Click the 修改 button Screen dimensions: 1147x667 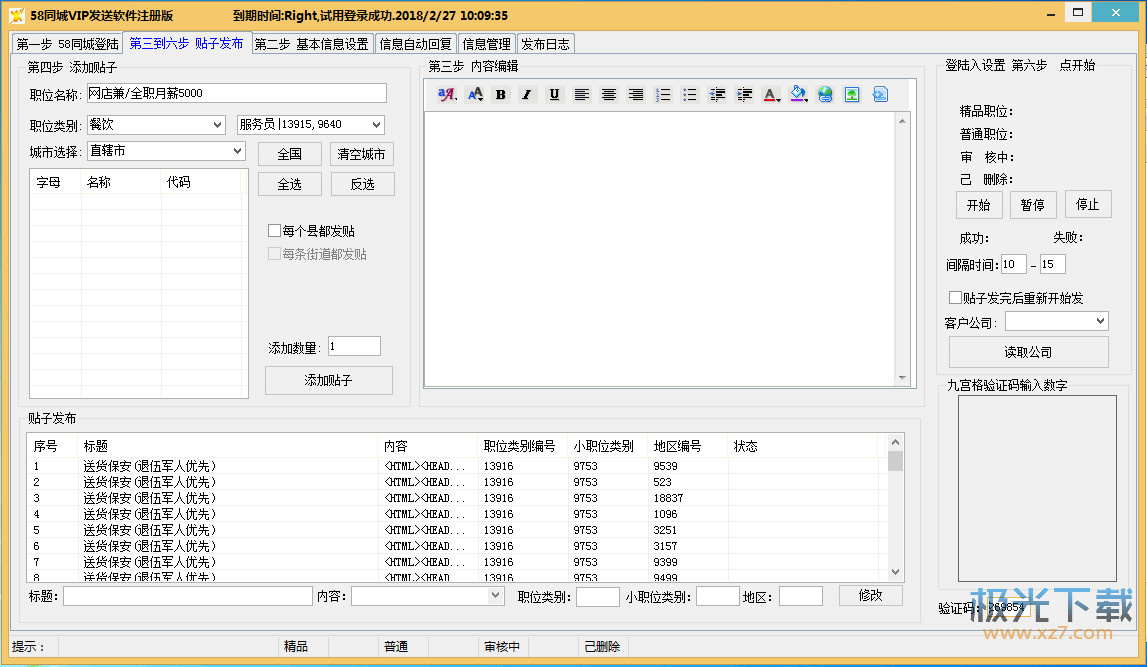coord(870,595)
